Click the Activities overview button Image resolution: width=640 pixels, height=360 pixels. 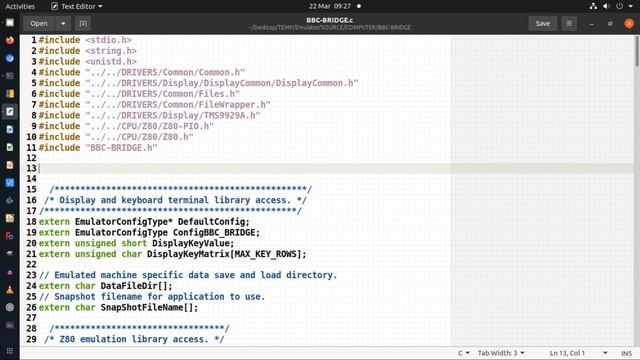pyautogui.click(x=20, y=6)
